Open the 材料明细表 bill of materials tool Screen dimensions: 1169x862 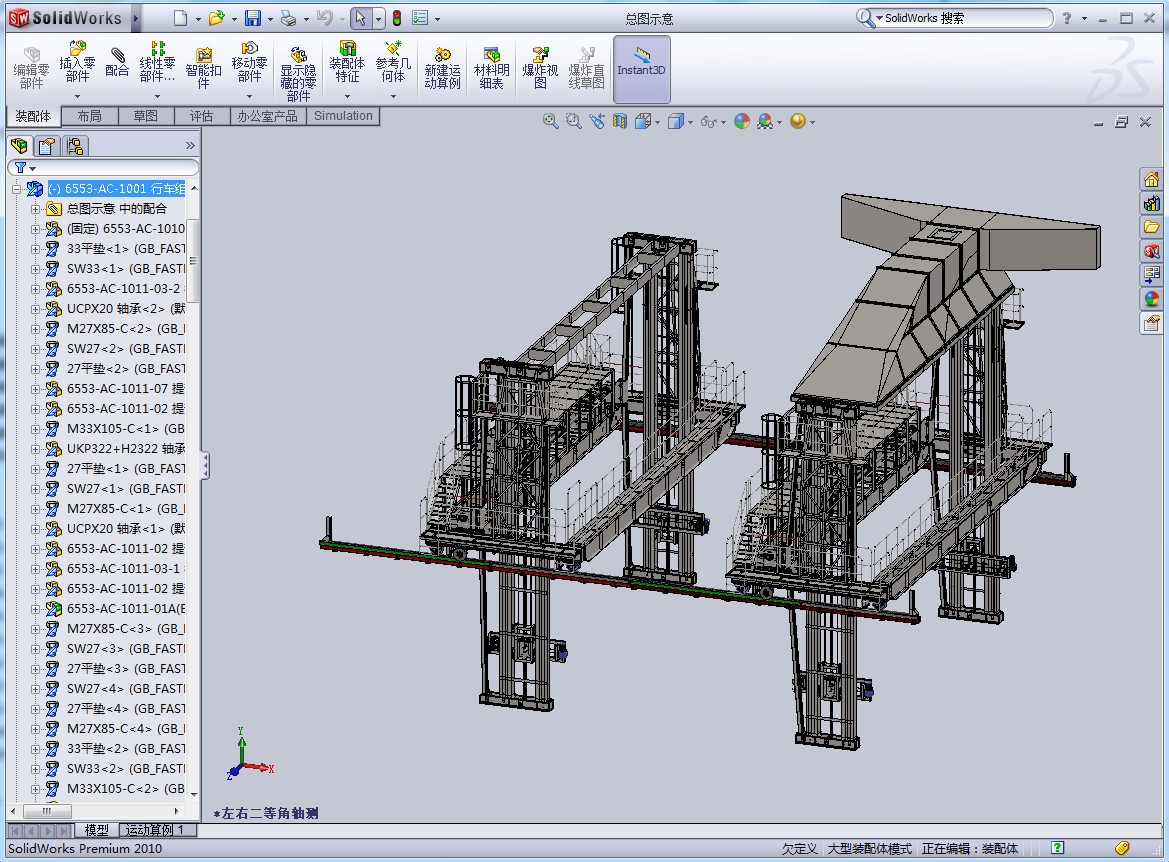click(491, 68)
